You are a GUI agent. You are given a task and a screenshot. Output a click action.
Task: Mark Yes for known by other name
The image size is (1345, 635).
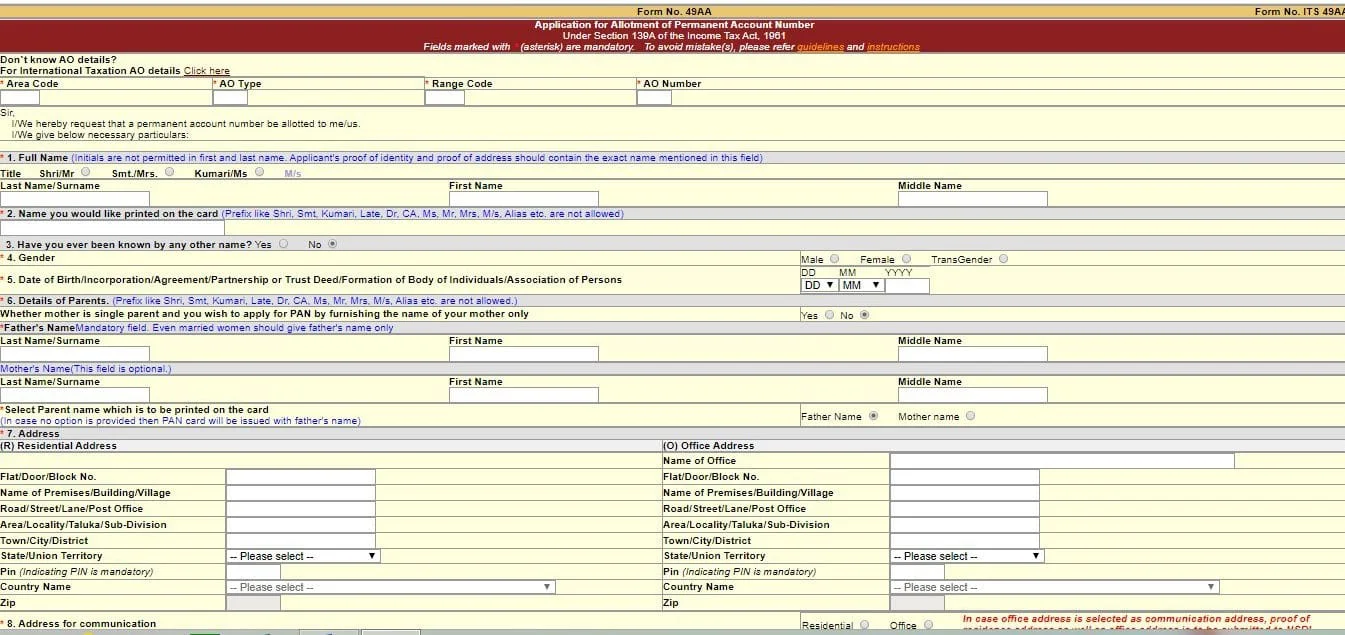tap(284, 243)
